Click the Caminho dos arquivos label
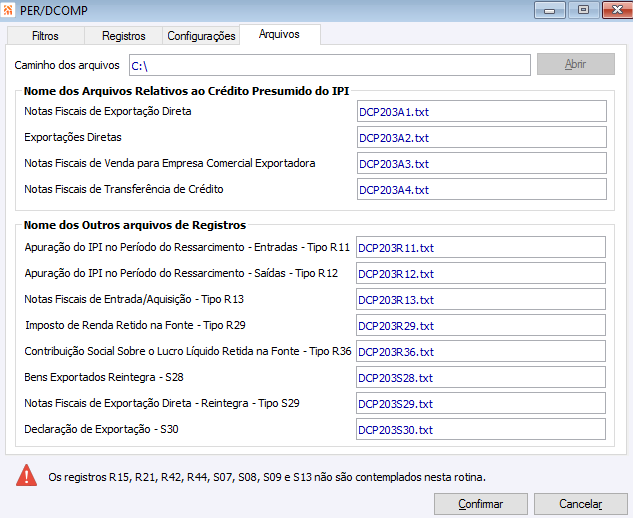The height and width of the screenshot is (518, 633). (x=67, y=65)
